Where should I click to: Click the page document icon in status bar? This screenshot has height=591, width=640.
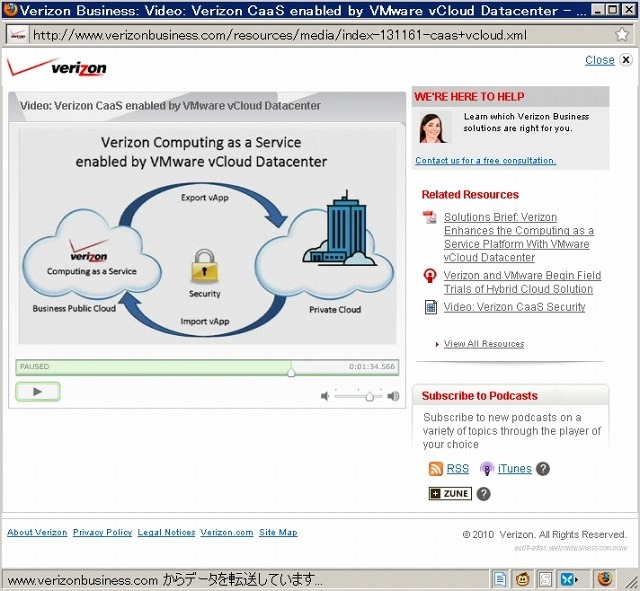[500, 579]
